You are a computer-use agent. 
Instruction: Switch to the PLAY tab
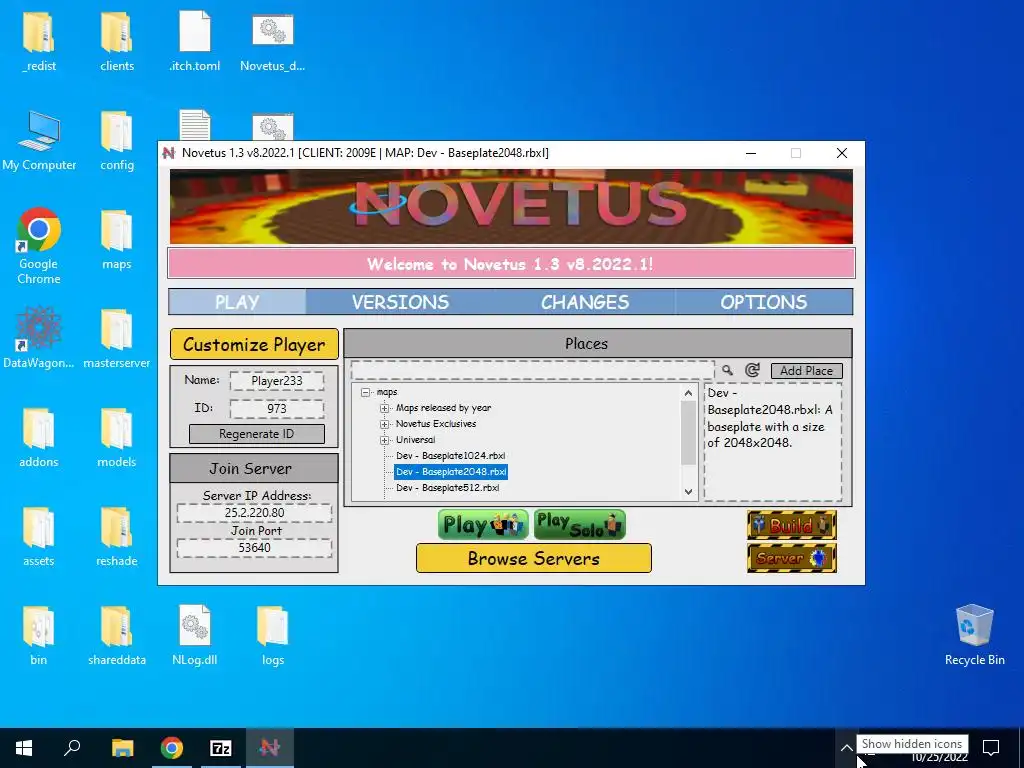[x=237, y=302]
